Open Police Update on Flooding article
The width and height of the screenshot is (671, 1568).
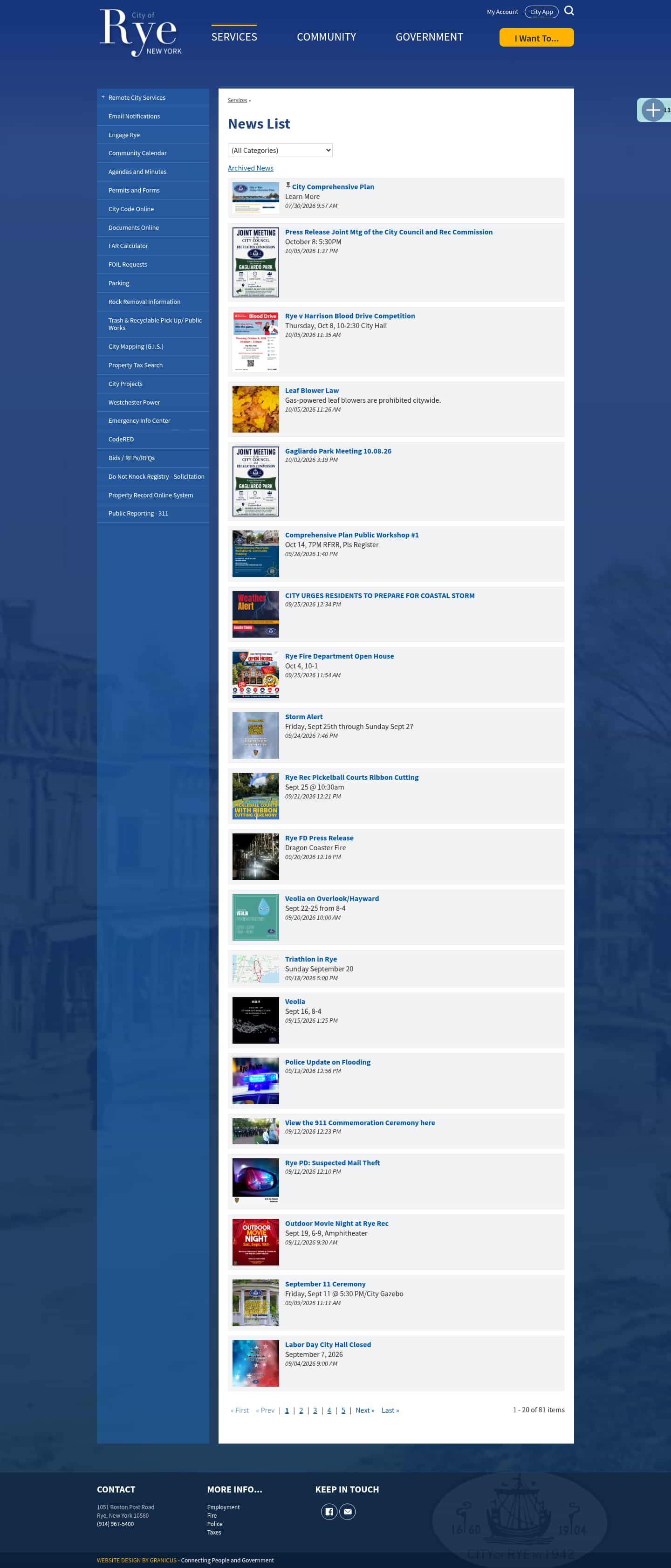coord(328,1062)
